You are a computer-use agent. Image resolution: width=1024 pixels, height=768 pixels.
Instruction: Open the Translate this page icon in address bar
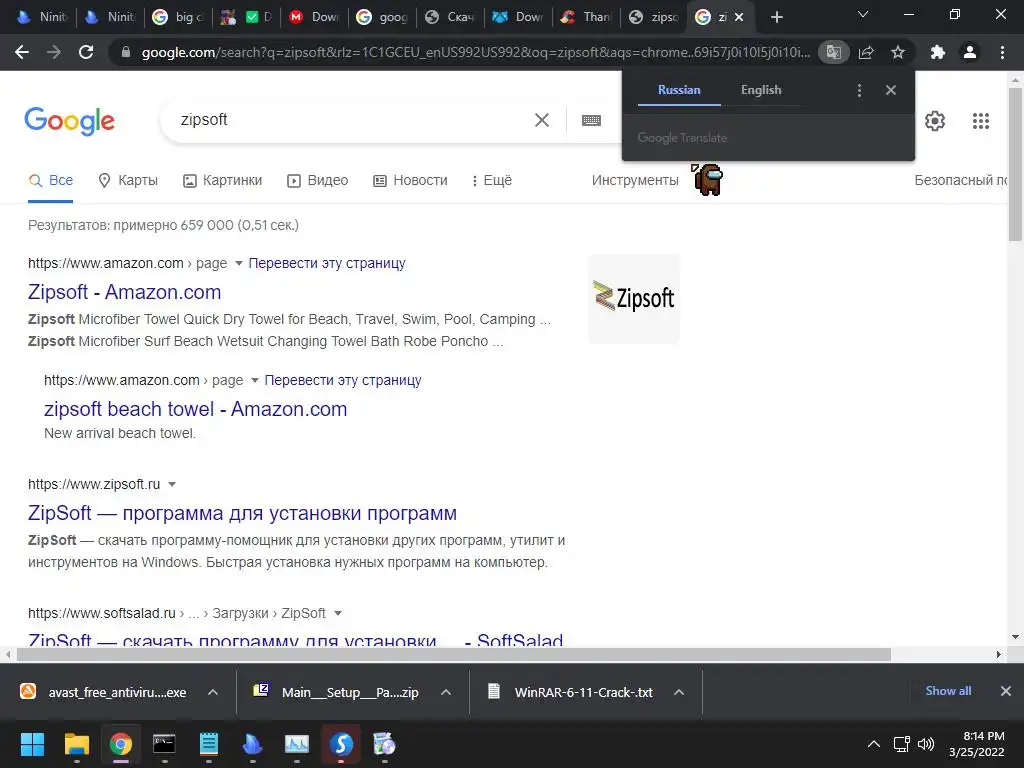[833, 52]
